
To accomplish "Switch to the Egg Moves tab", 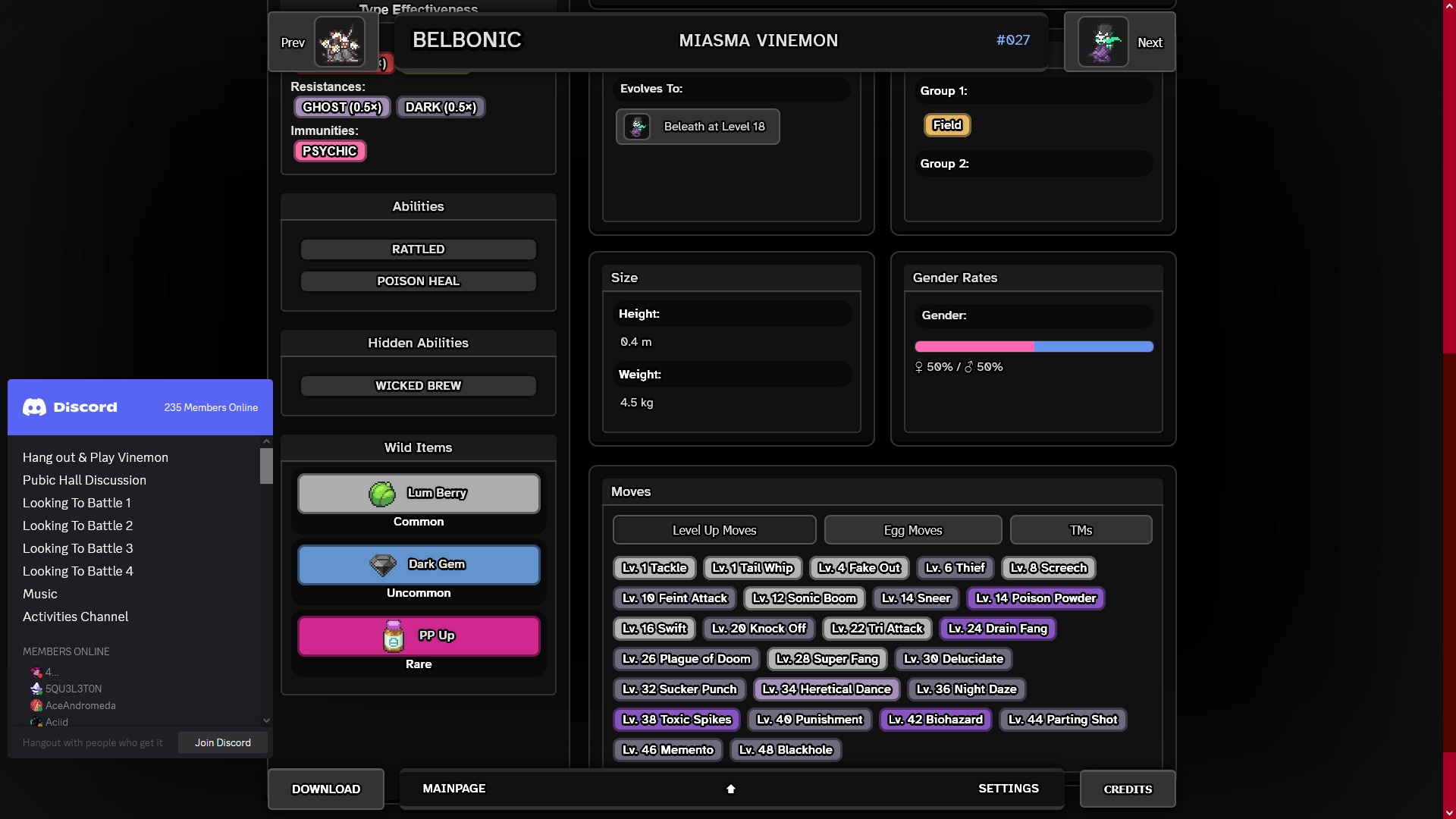I will point(912,530).
